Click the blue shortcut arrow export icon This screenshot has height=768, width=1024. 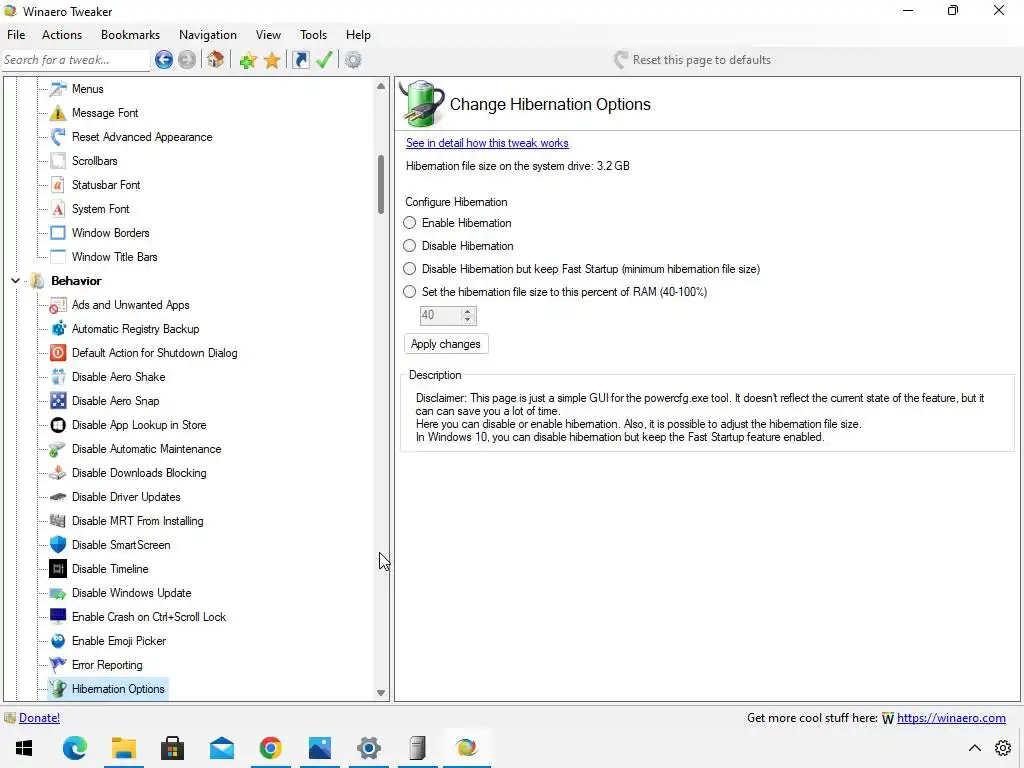click(300, 60)
